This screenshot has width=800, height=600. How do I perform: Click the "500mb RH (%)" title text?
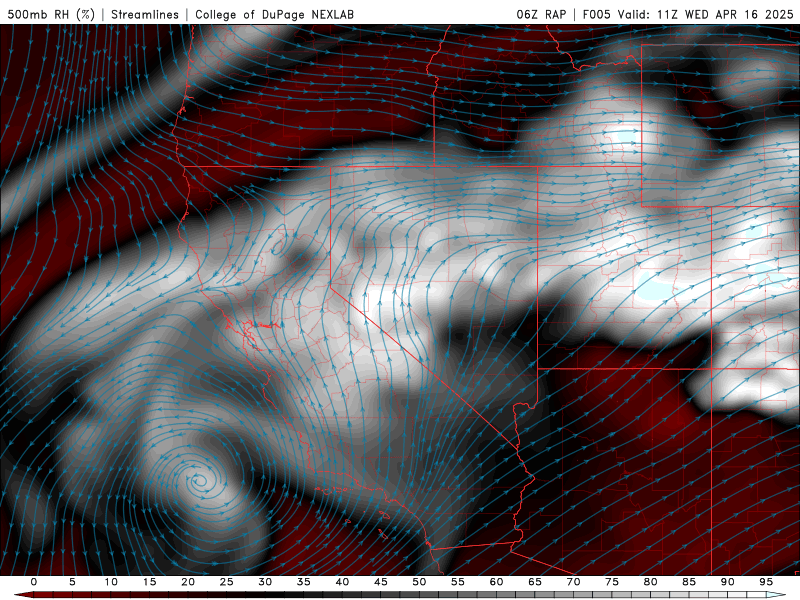point(51,14)
